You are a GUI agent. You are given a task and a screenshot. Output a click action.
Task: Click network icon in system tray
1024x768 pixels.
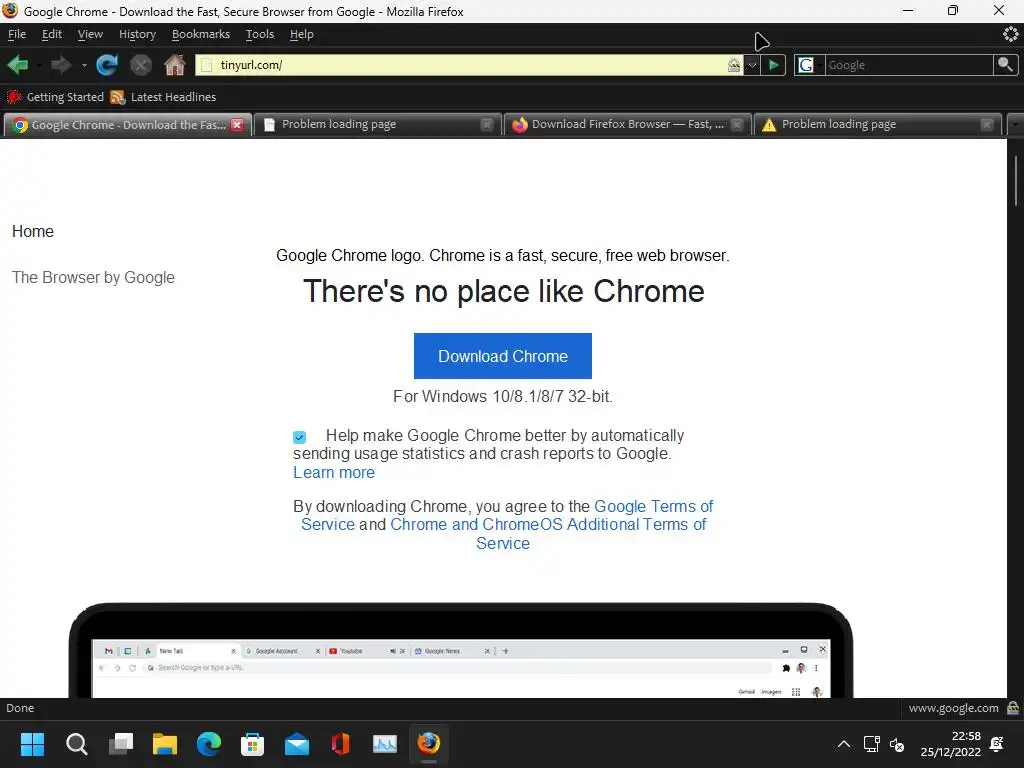click(x=872, y=744)
